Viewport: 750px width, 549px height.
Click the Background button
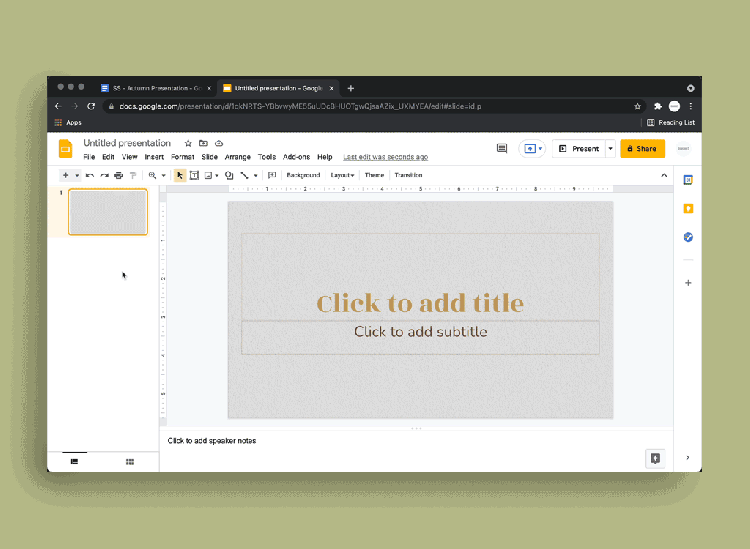tap(303, 175)
